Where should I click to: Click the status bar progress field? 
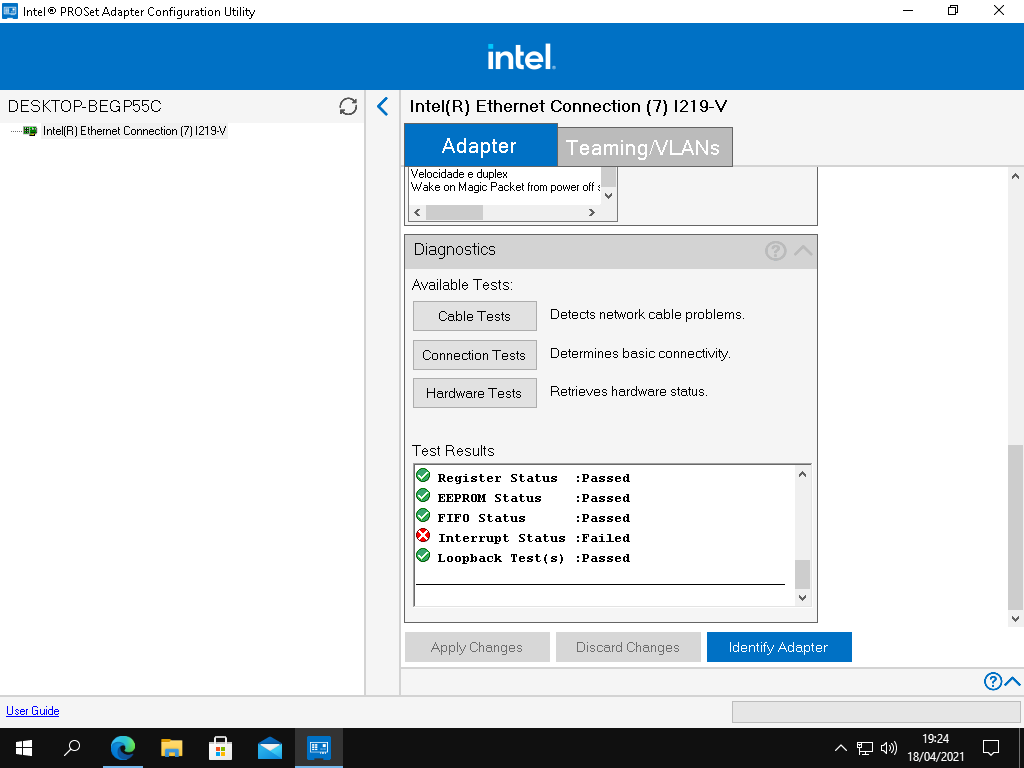(876, 712)
